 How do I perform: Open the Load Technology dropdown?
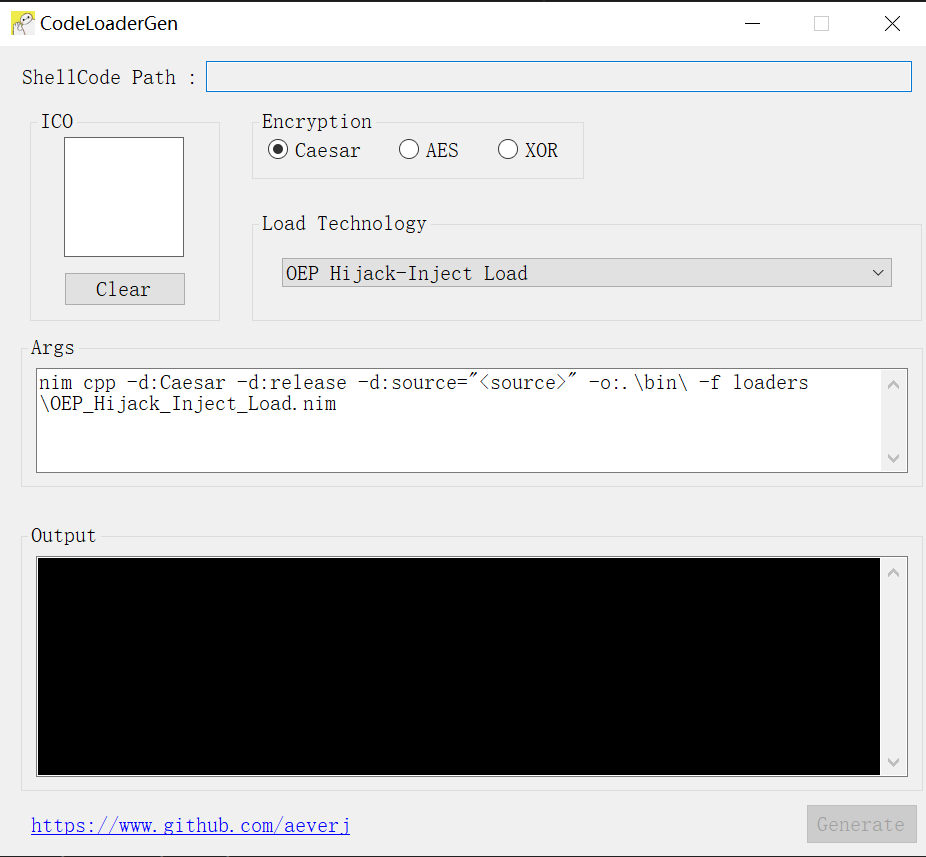[586, 272]
